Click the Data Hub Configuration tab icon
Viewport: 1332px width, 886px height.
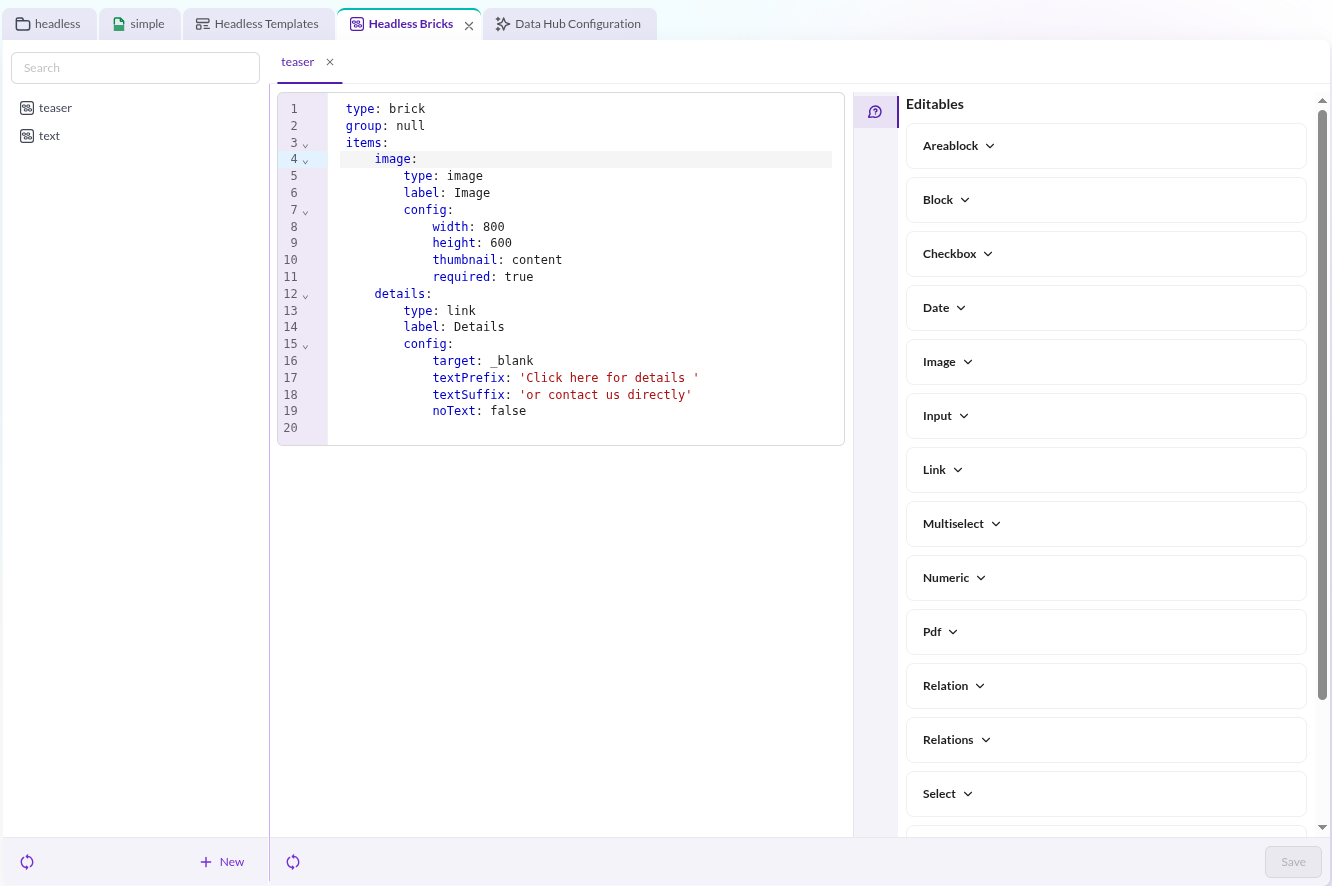point(503,24)
